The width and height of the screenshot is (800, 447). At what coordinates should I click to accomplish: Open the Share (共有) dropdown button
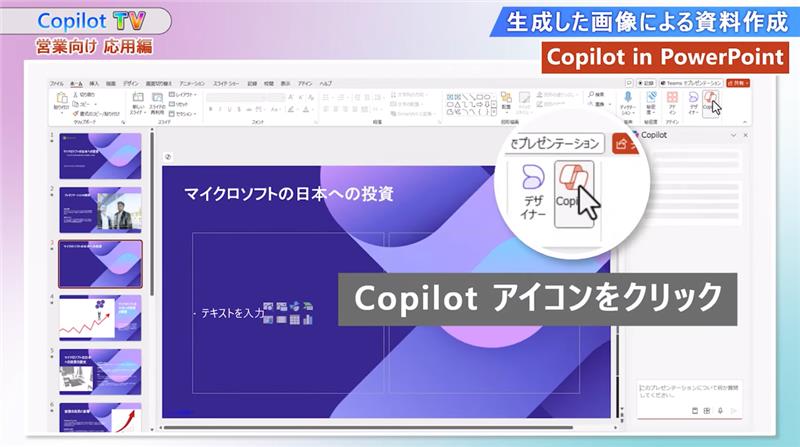(738, 83)
